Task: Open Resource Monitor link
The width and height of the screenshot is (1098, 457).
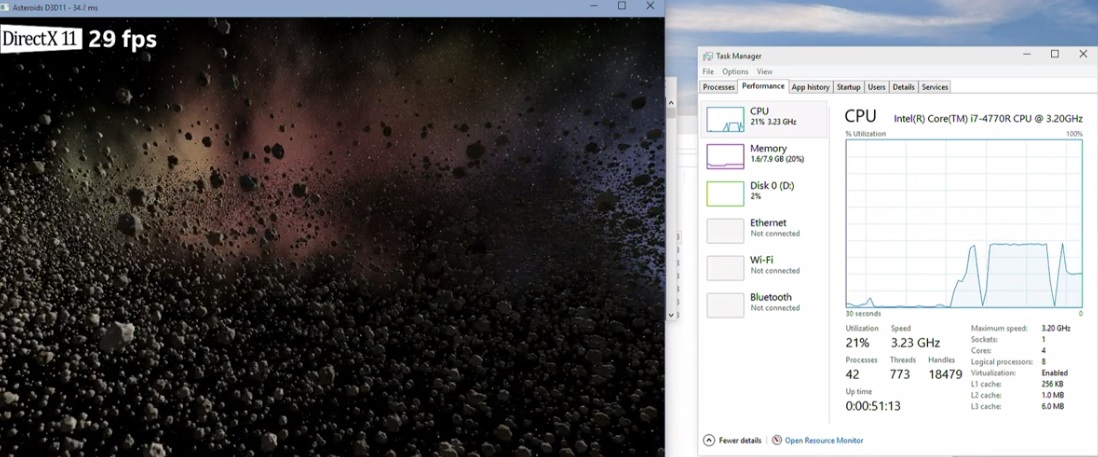Action: (x=824, y=440)
